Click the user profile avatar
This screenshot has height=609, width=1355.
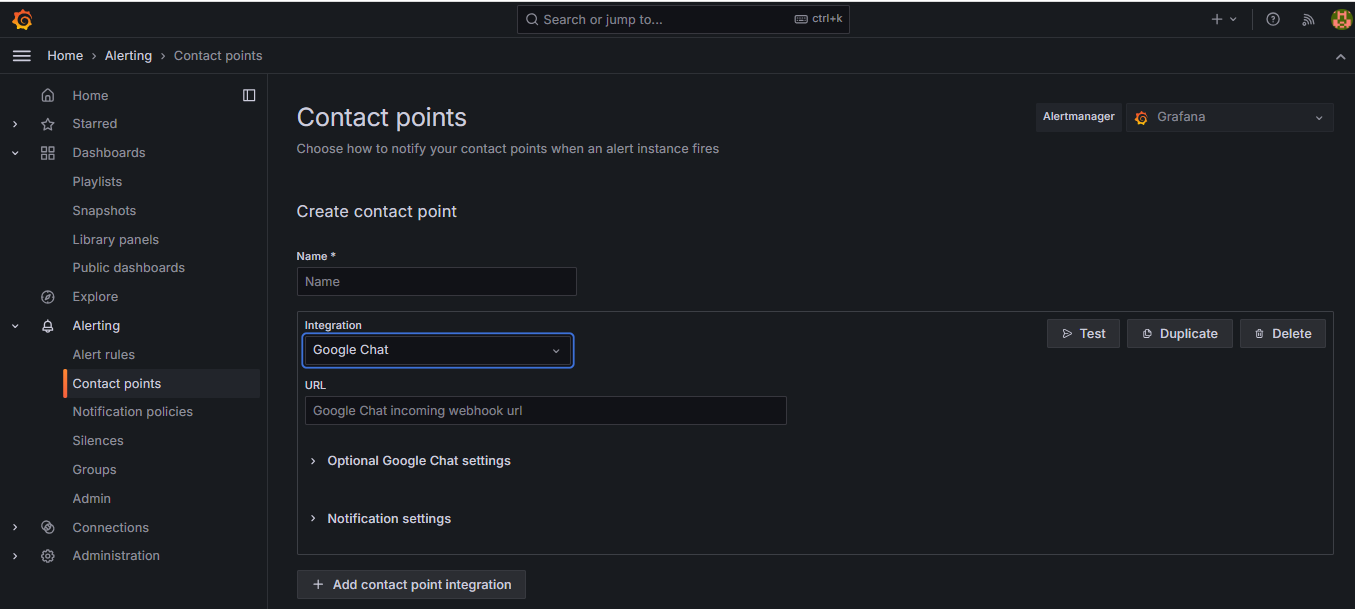1341,19
